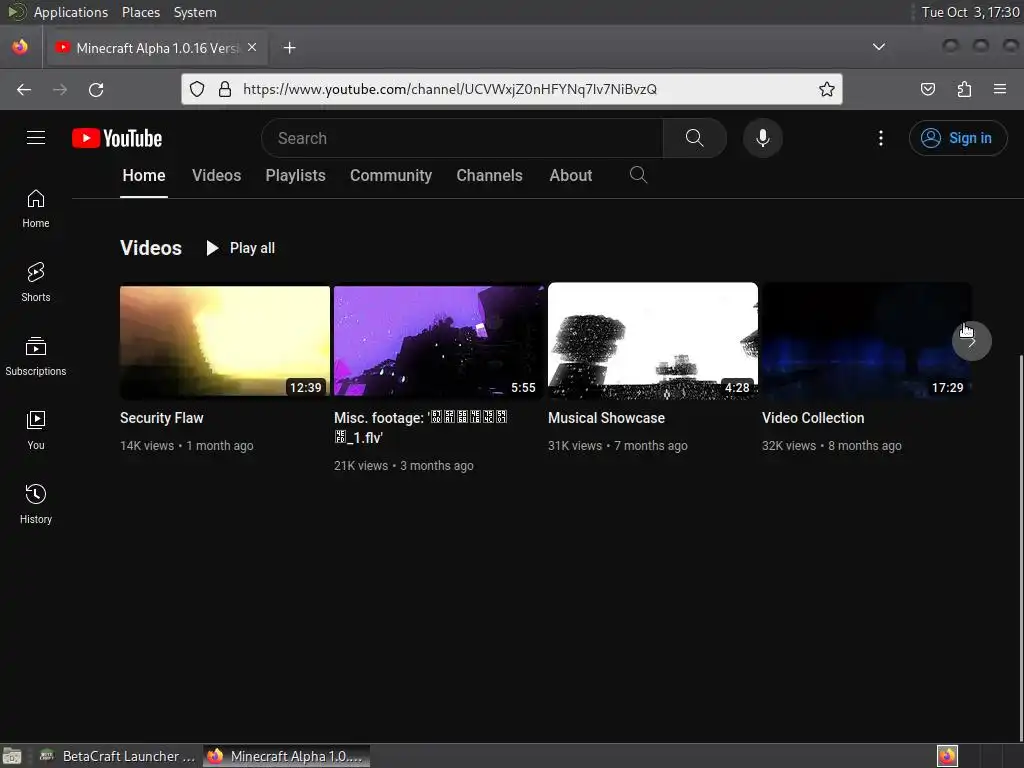Screen dimensions: 1024x768
Task: Start voice search with microphone icon
Action: point(762,138)
